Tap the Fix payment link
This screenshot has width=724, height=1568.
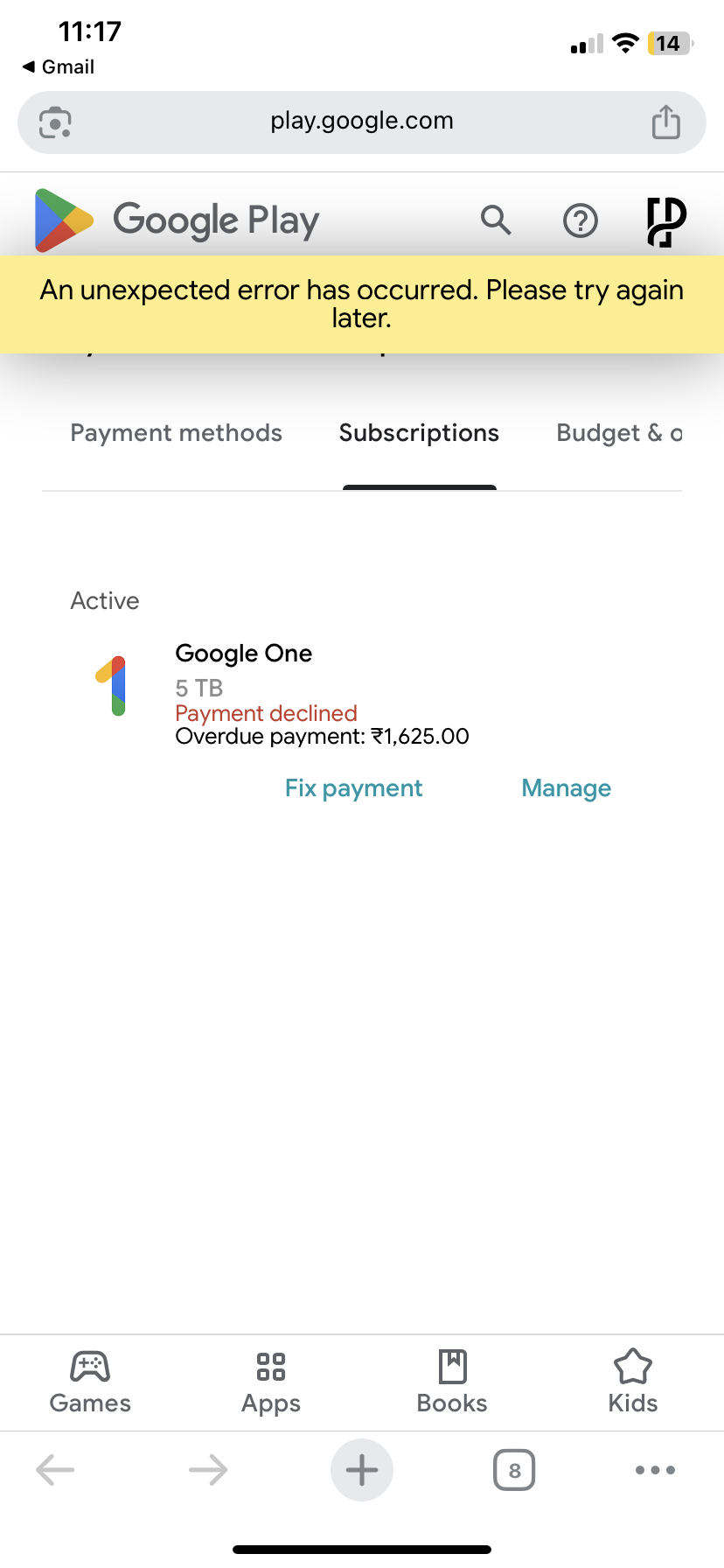click(353, 788)
